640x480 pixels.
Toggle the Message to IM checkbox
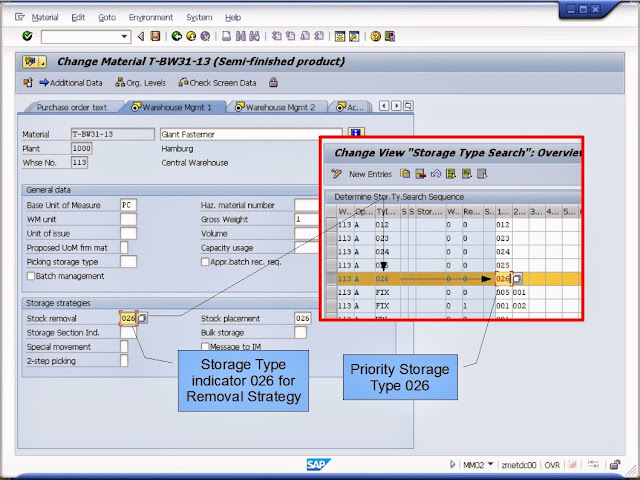pyautogui.click(x=205, y=347)
